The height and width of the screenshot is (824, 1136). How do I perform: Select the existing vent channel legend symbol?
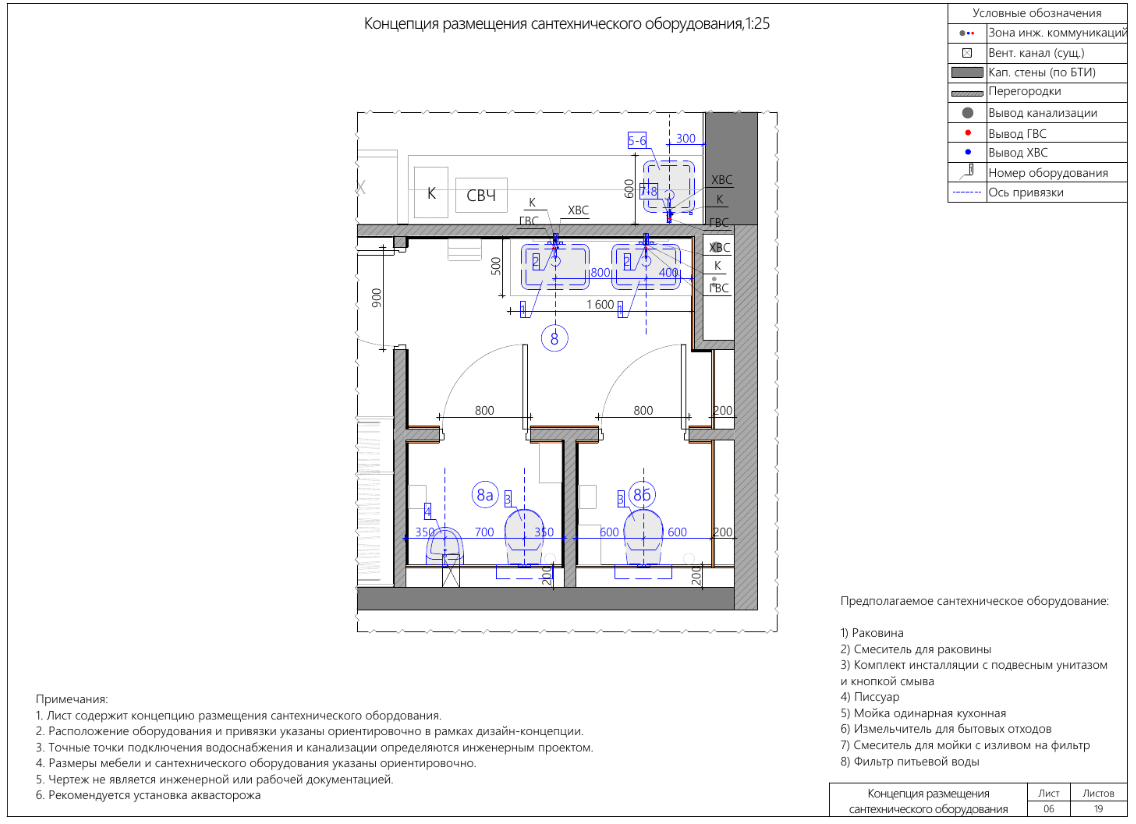pos(966,53)
